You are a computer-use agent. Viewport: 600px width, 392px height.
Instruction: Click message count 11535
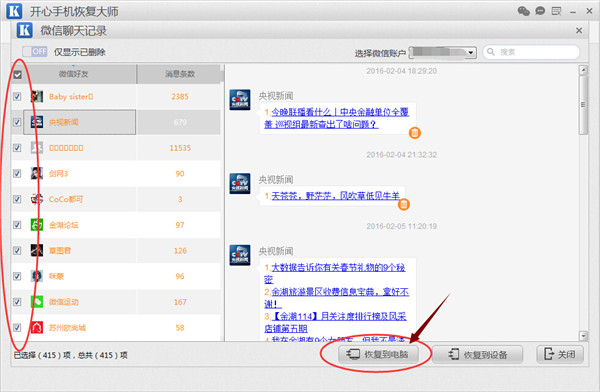click(180, 148)
